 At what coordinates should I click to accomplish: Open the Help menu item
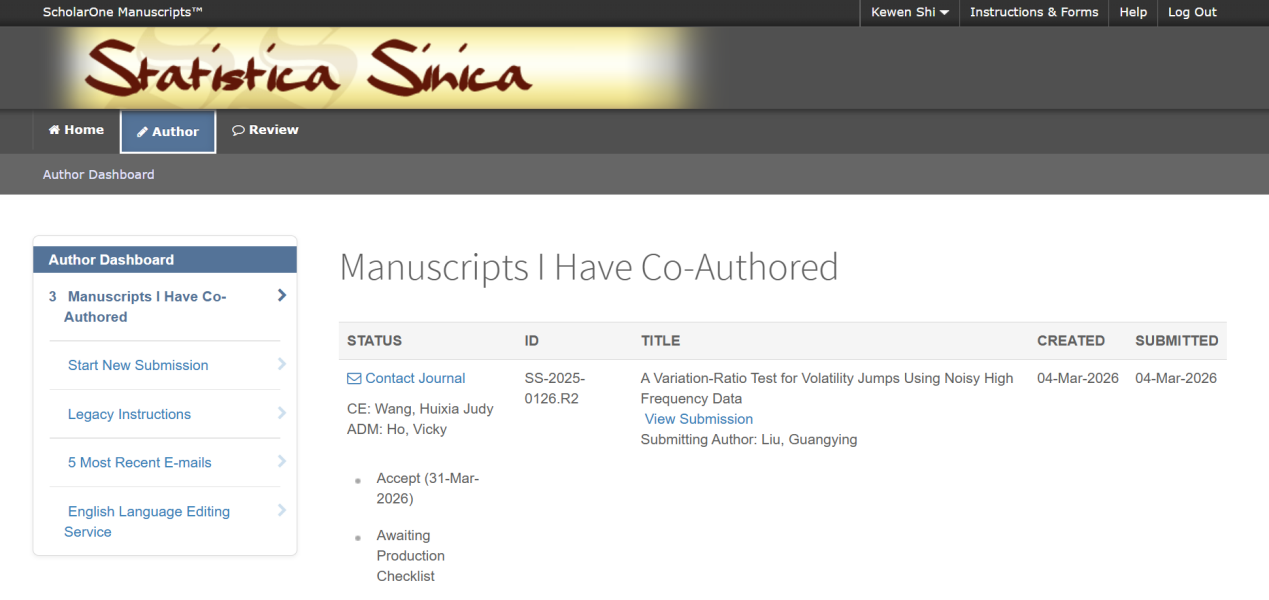pyautogui.click(x=1133, y=12)
